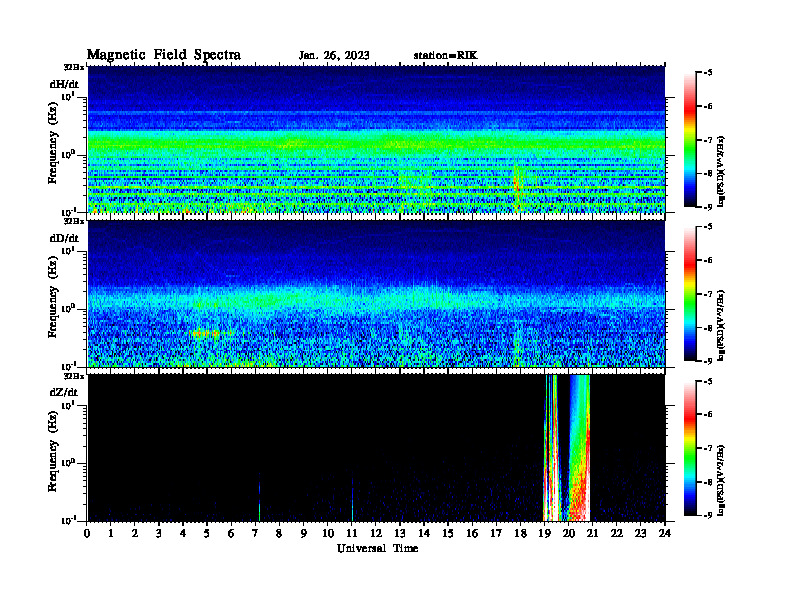Click the dH/dt color scale bar
Image resolution: width=792 pixels, height=612 pixels.
[x=690, y=140]
